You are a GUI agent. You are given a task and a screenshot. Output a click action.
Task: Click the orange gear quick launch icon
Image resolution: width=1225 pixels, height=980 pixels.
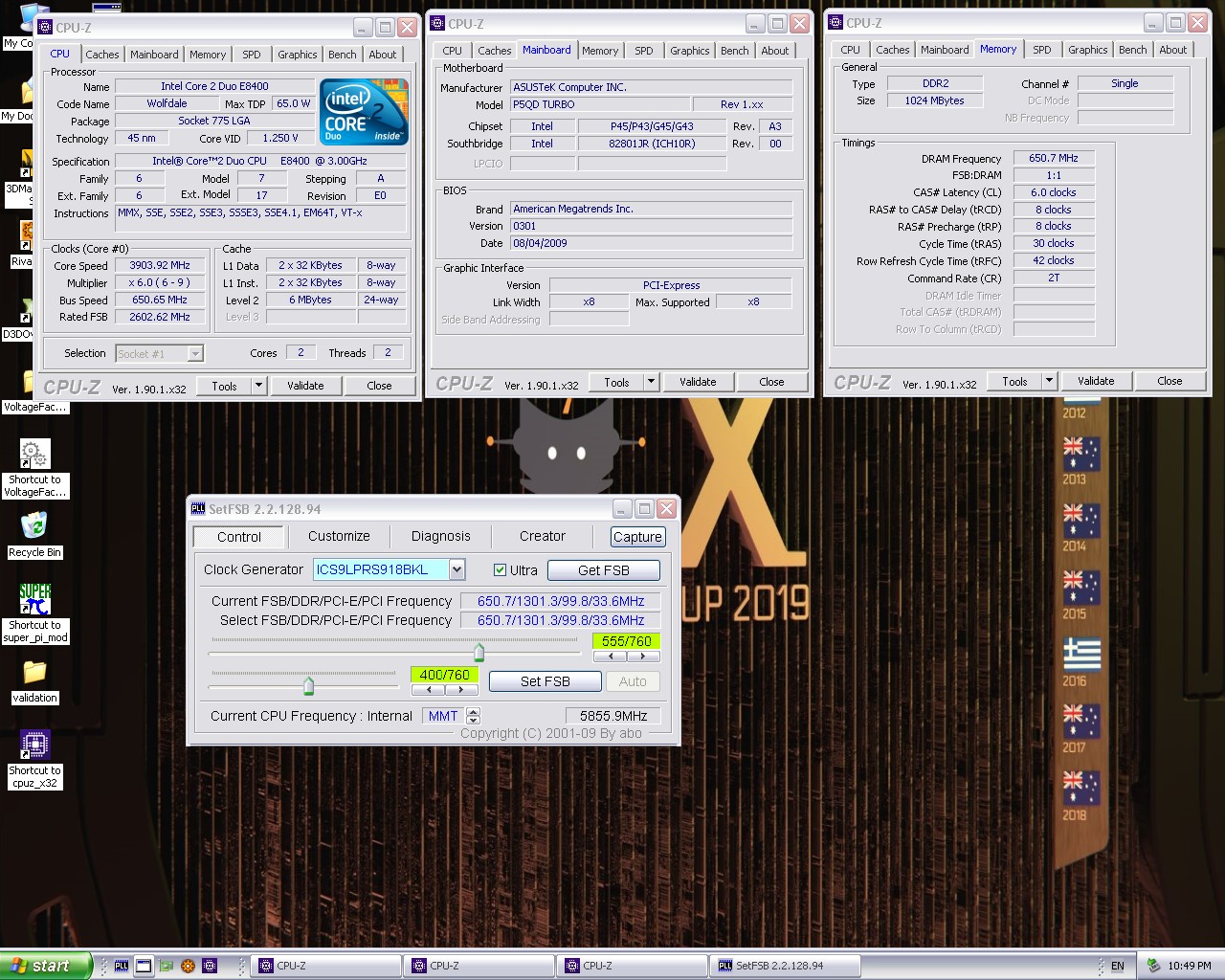[x=188, y=966]
